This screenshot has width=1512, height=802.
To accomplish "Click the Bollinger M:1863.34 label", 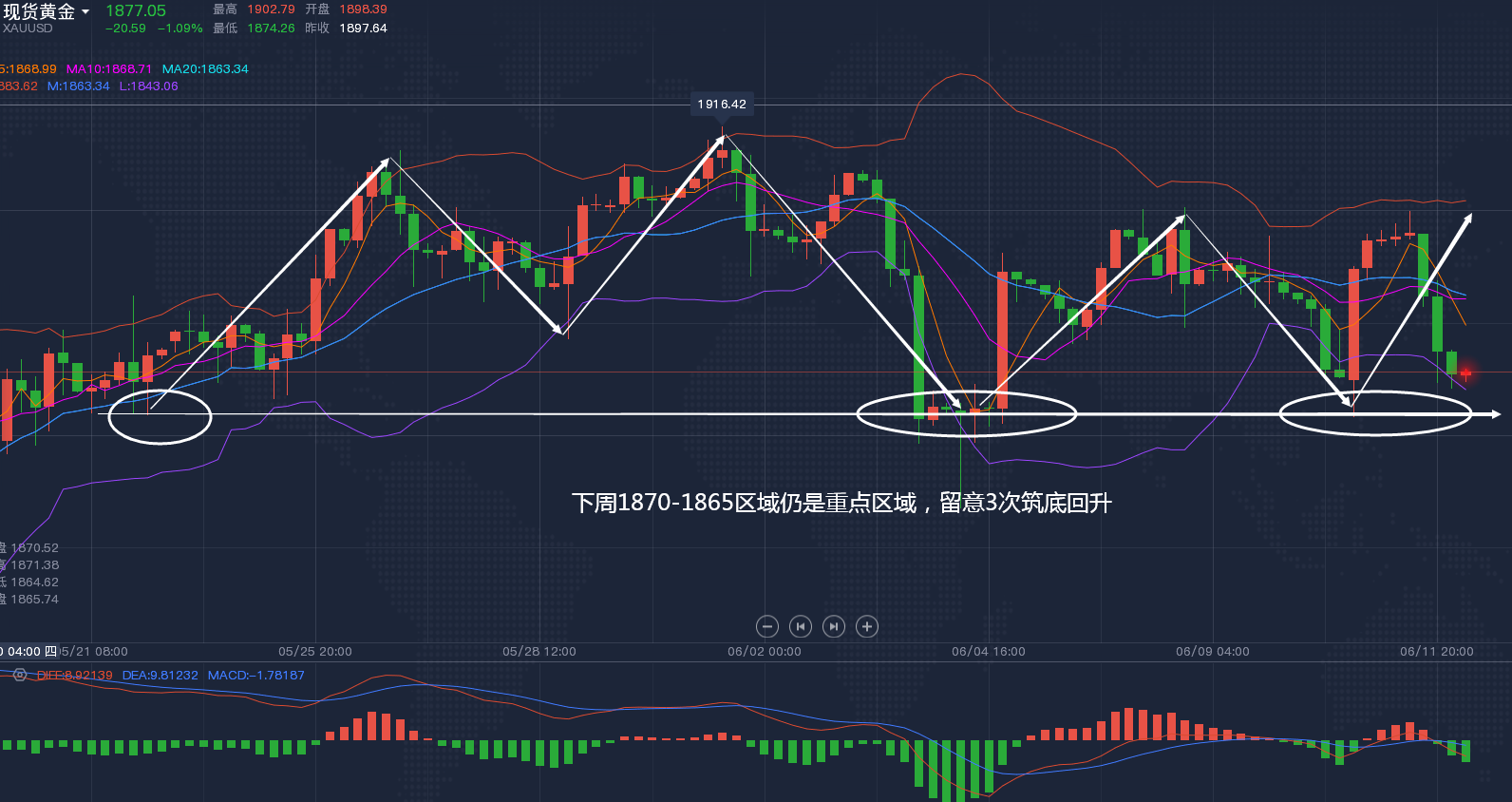I will coord(78,86).
